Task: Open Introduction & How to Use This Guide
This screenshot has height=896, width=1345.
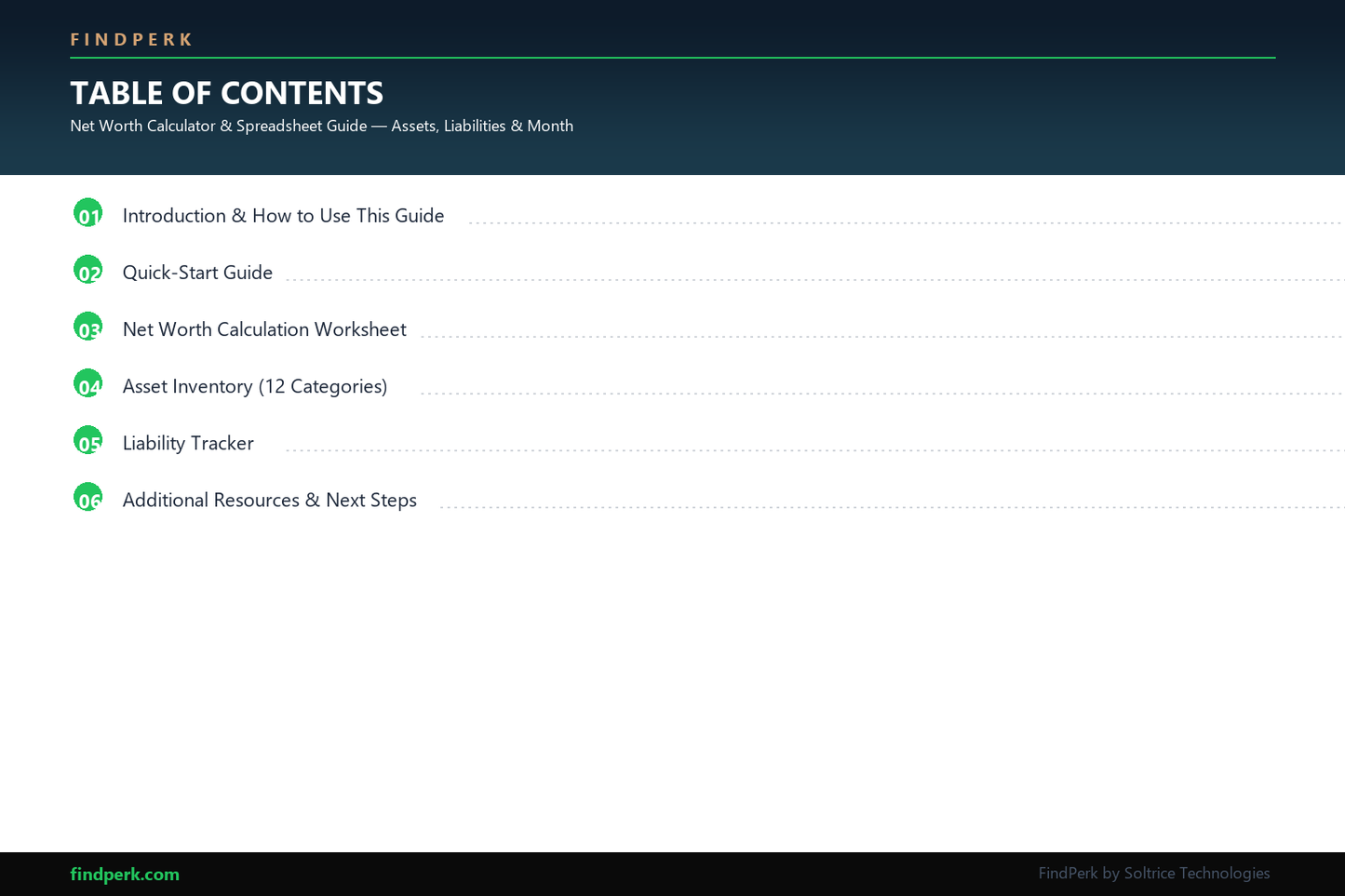Action: (283, 216)
